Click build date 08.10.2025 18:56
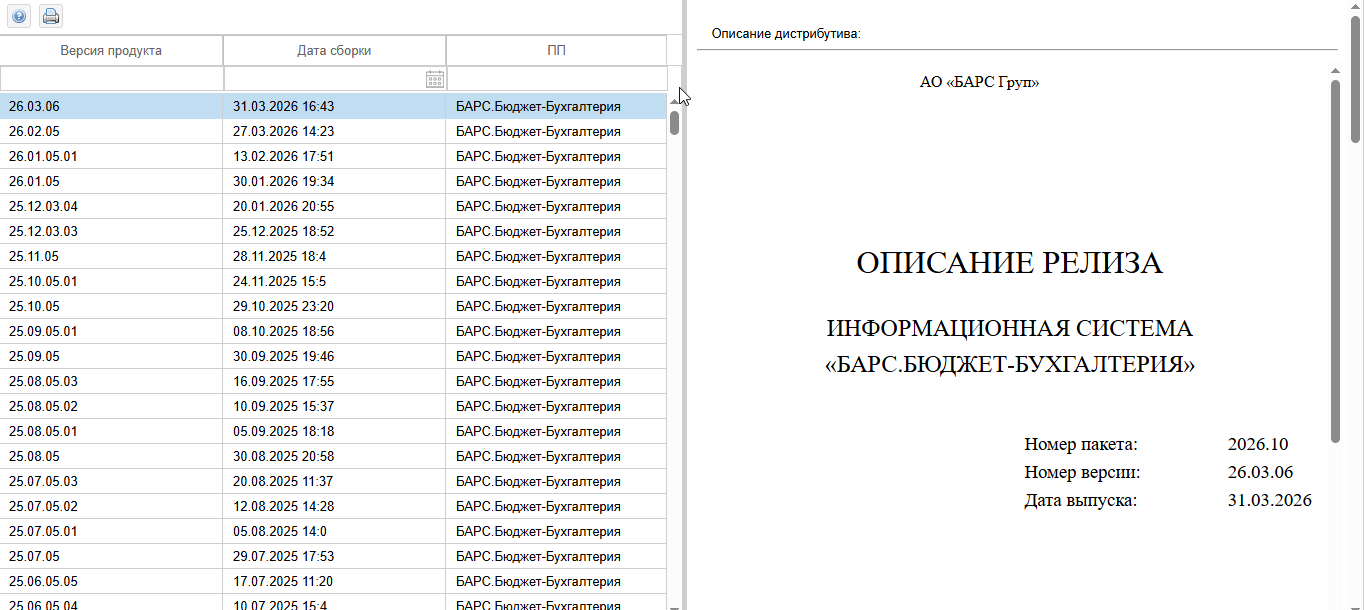1364x610 pixels. [x=283, y=331]
